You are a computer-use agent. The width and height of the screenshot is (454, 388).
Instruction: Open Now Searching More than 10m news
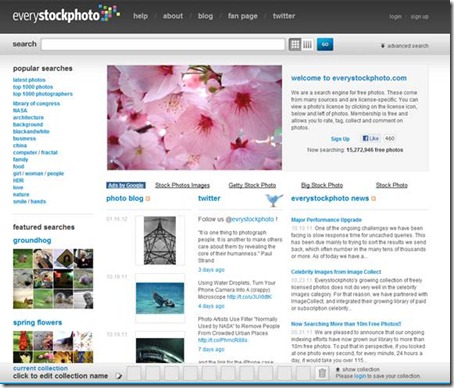click(346, 324)
